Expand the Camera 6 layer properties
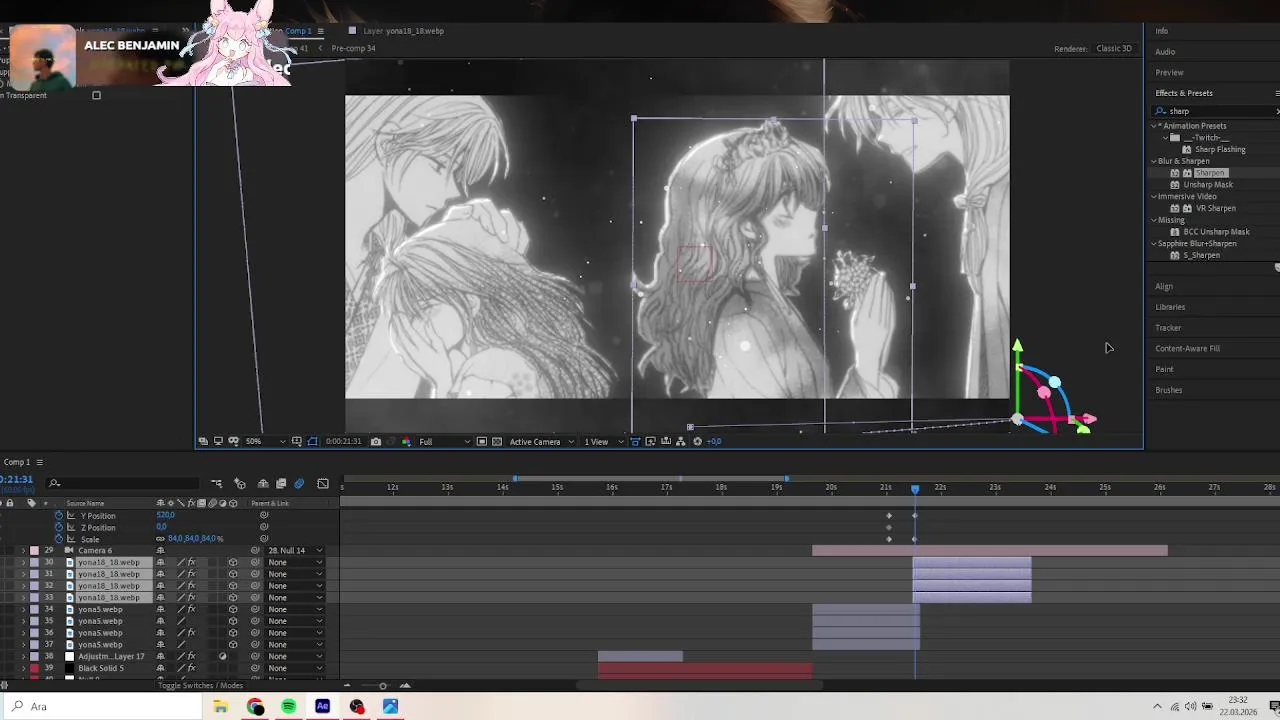Screen dimensions: 1280x720 pos(23,551)
